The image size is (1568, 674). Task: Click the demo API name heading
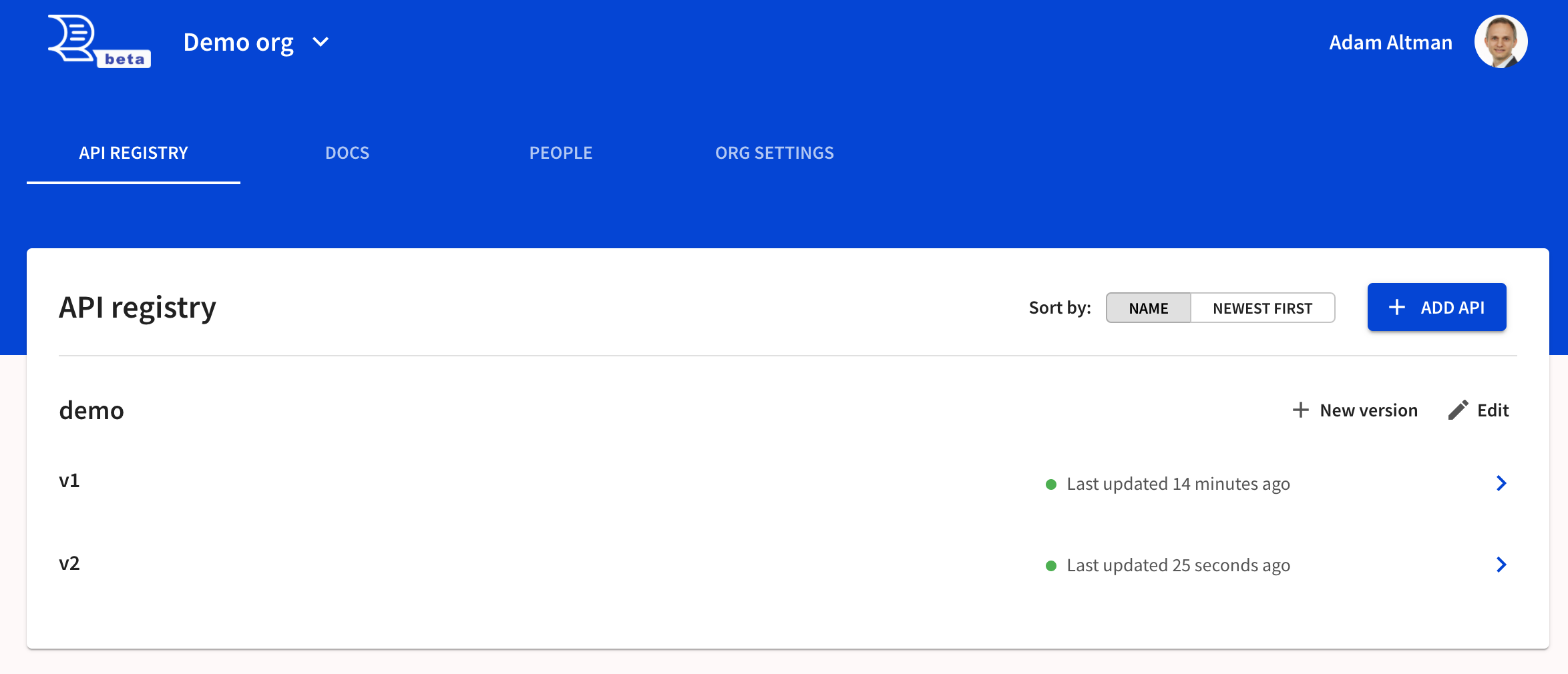click(91, 410)
